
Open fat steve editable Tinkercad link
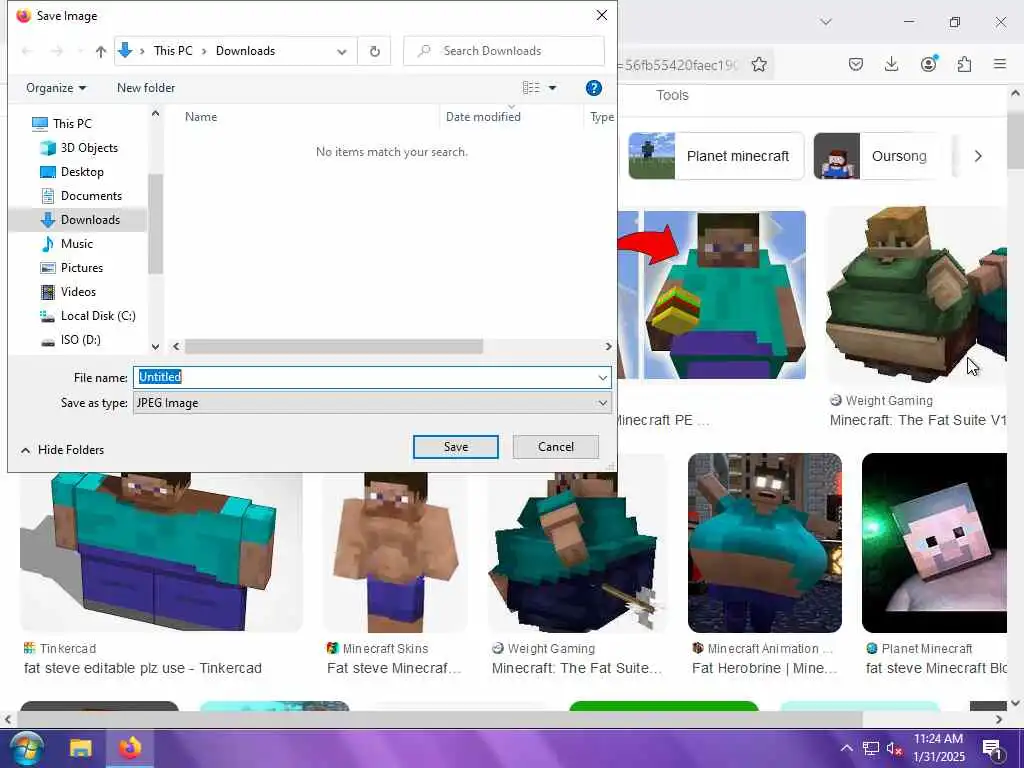coord(142,668)
